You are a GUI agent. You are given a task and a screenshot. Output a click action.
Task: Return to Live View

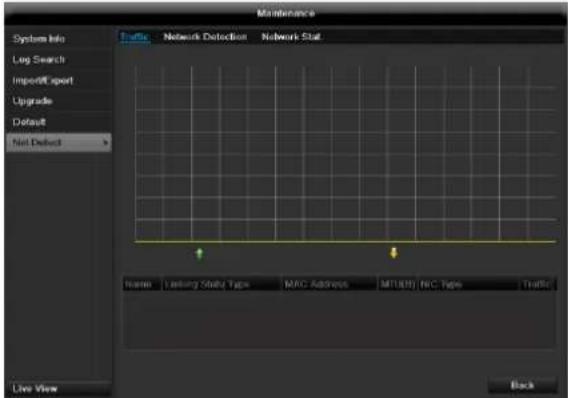pos(59,389)
